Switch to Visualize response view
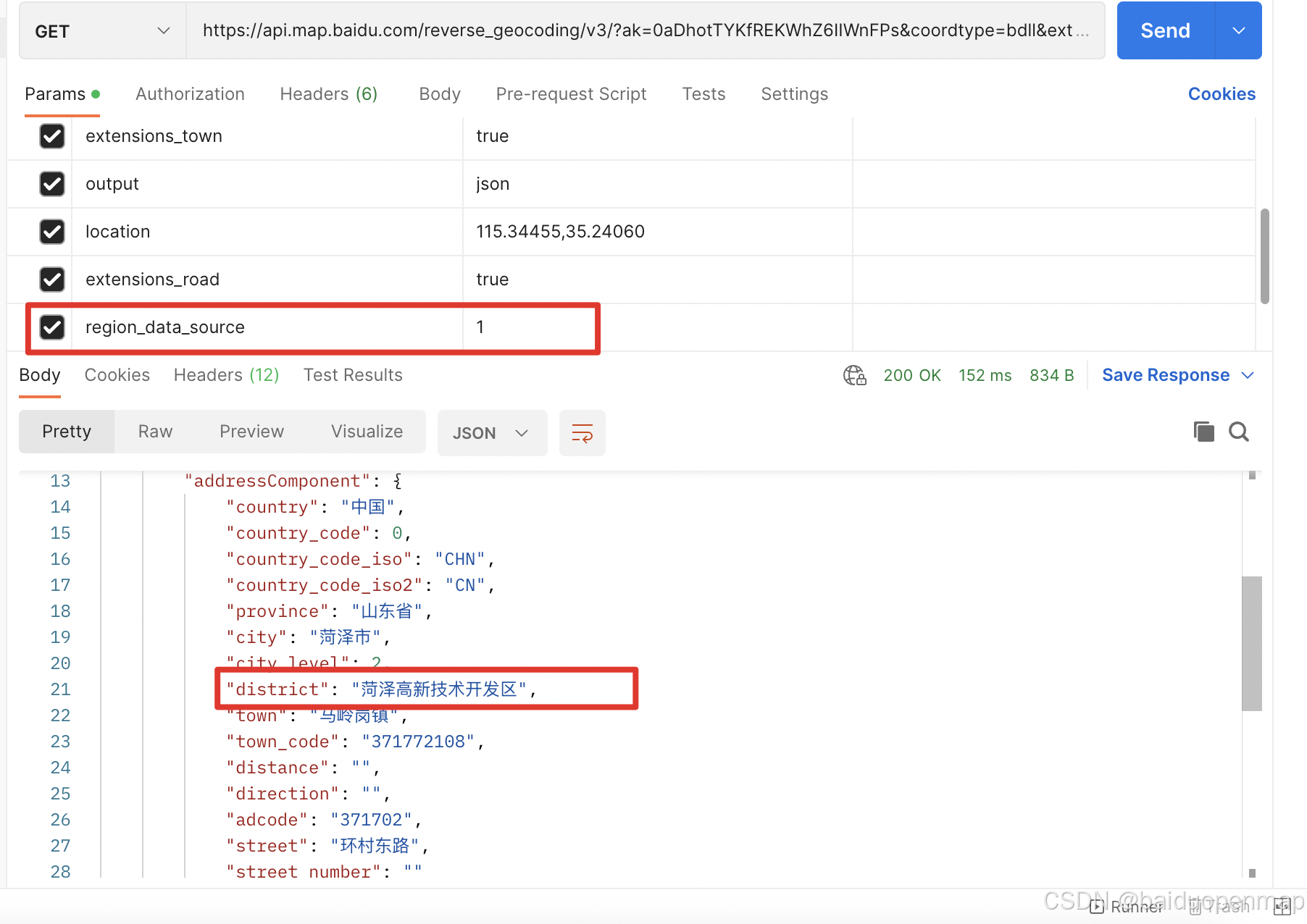 [367, 432]
